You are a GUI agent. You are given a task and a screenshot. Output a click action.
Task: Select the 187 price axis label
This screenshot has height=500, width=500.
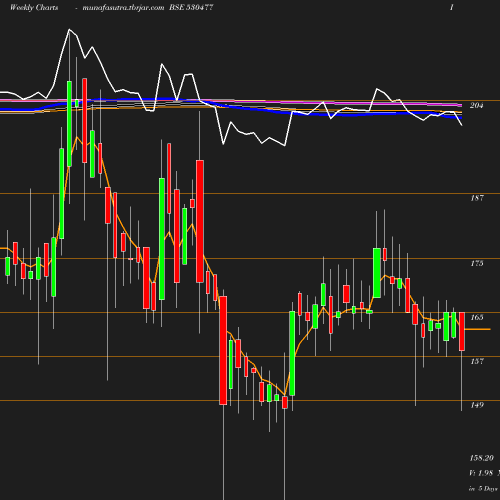click(477, 198)
